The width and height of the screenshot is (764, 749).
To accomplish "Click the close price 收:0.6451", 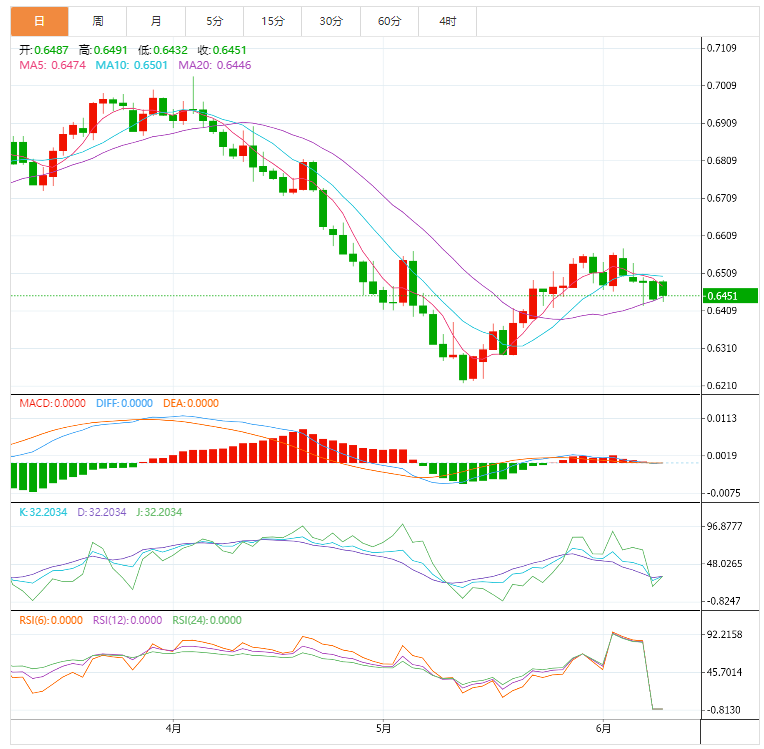I will (222, 50).
